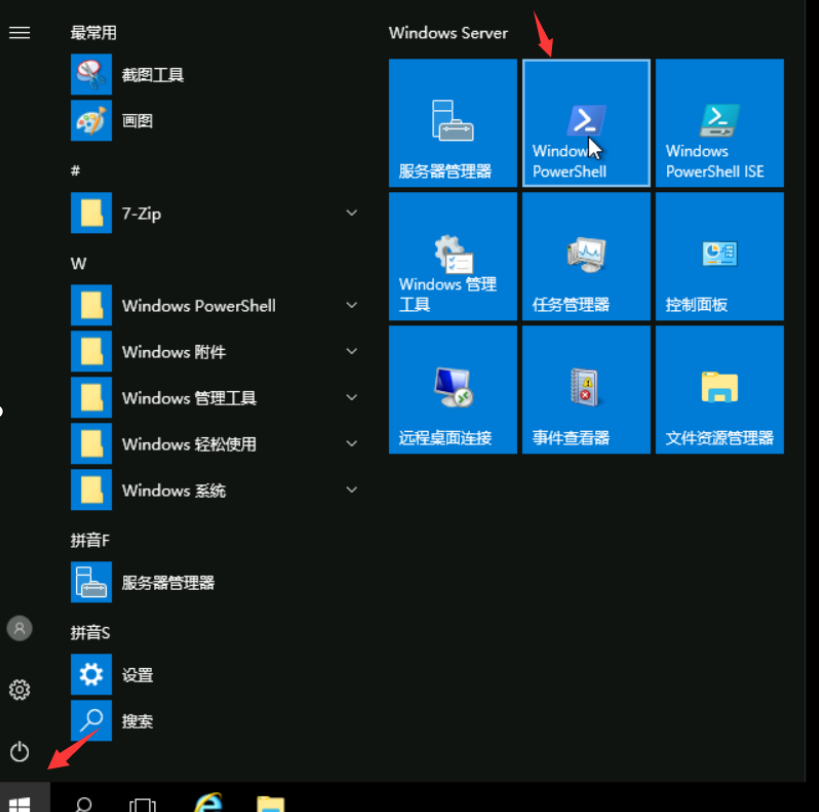This screenshot has width=819, height=812.
Task: Click the 拼音S group header
Action: pyautogui.click(x=90, y=632)
